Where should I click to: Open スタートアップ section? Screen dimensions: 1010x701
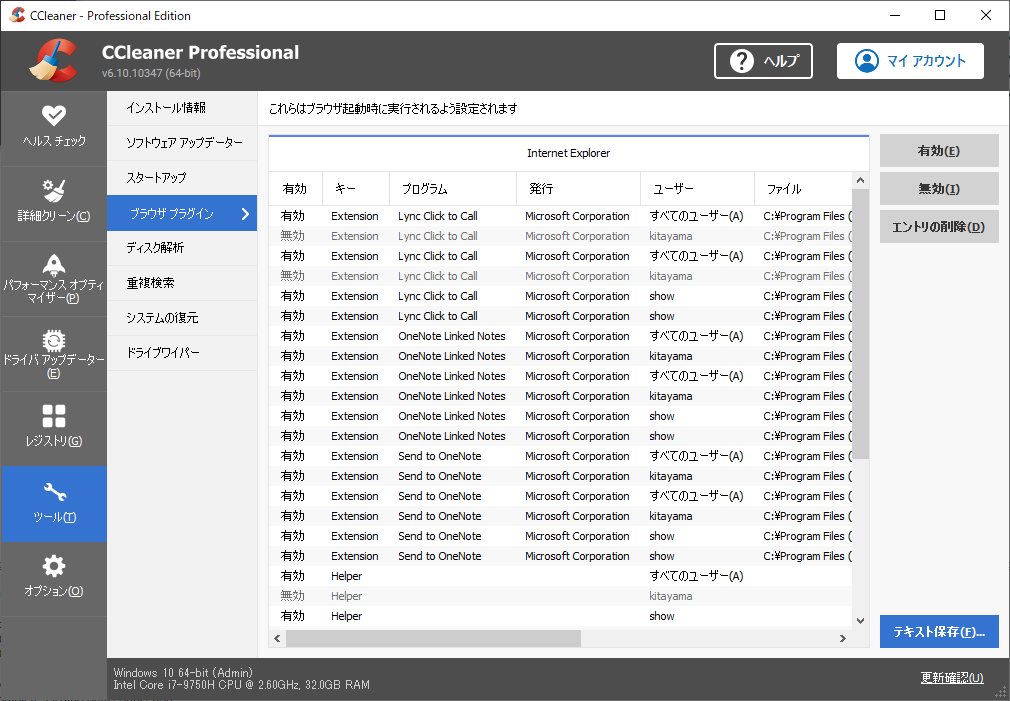(x=182, y=178)
